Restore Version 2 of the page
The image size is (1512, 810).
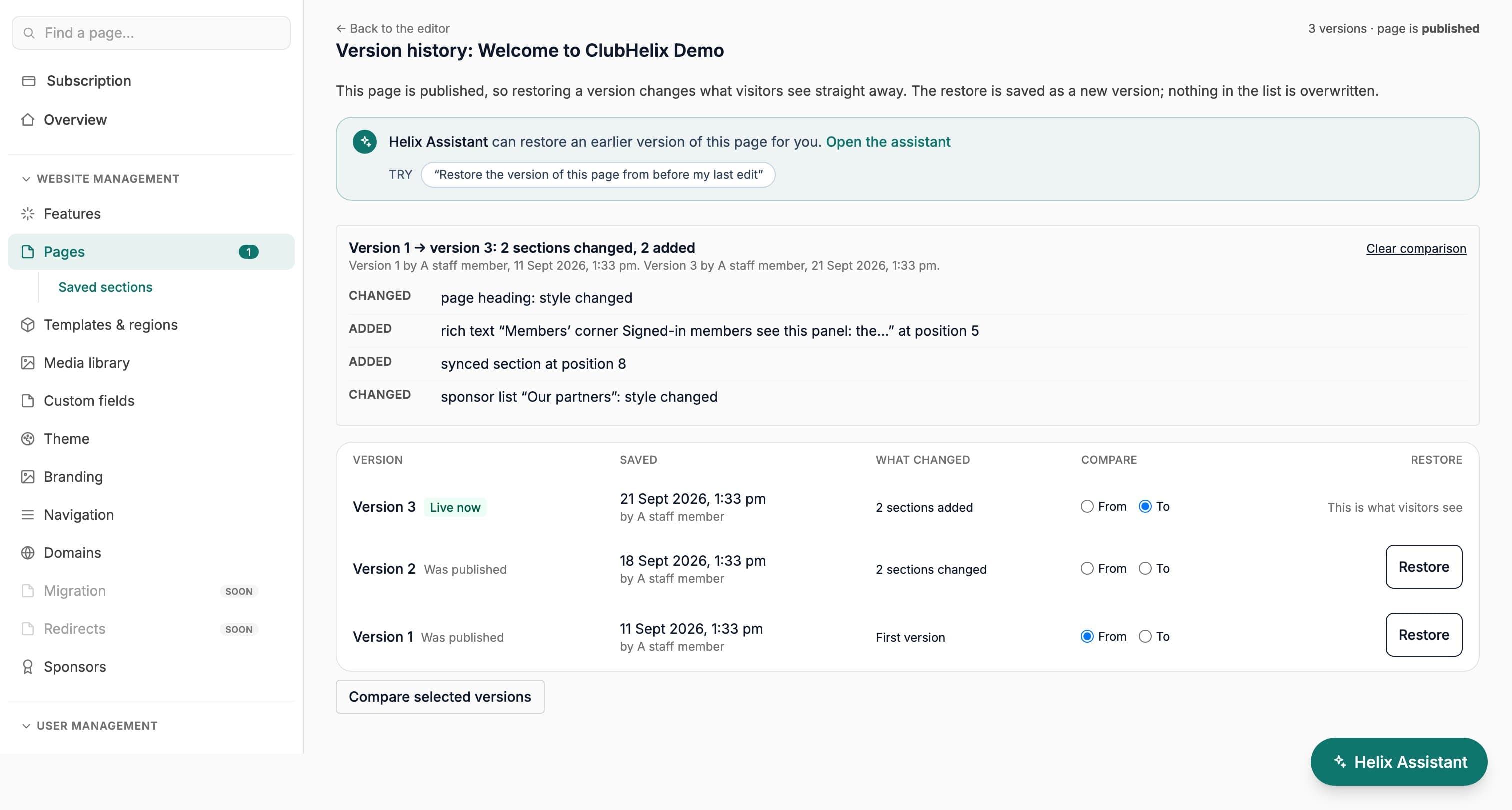click(1423, 567)
